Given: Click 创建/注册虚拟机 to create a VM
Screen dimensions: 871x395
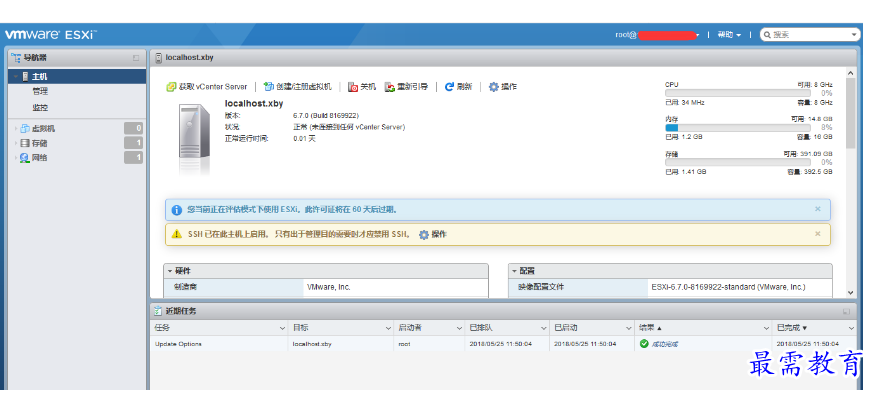Looking at the screenshot, I should pyautogui.click(x=297, y=87).
